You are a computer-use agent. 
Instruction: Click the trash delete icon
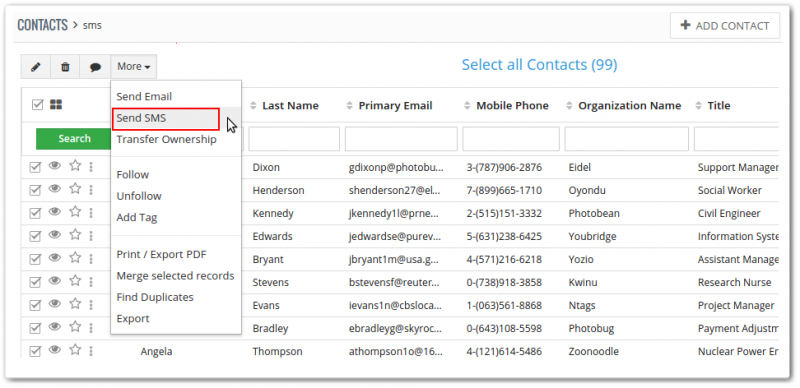[x=65, y=67]
